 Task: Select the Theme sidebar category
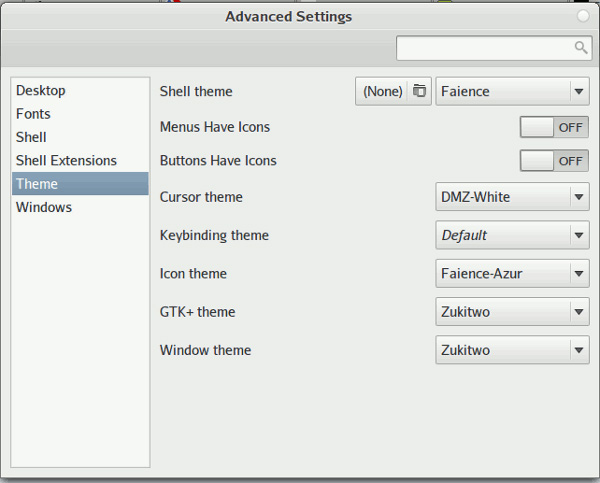coord(37,184)
